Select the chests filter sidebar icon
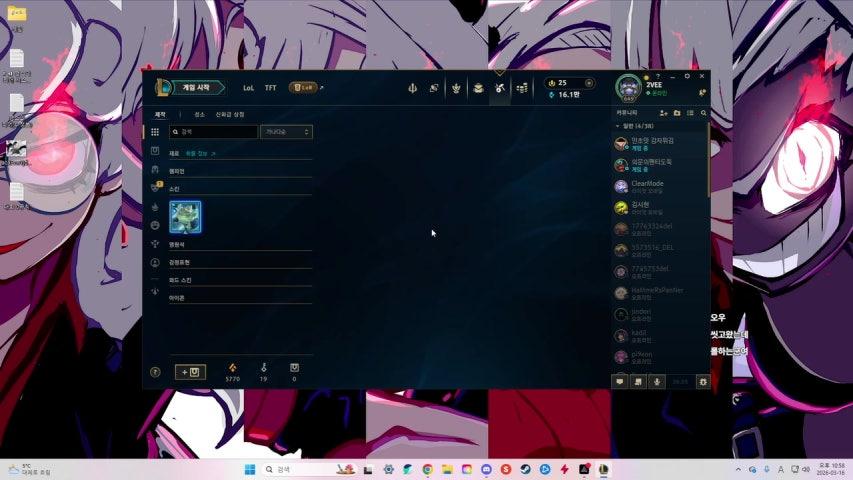Viewport: 853px width, 480px height. 155,151
